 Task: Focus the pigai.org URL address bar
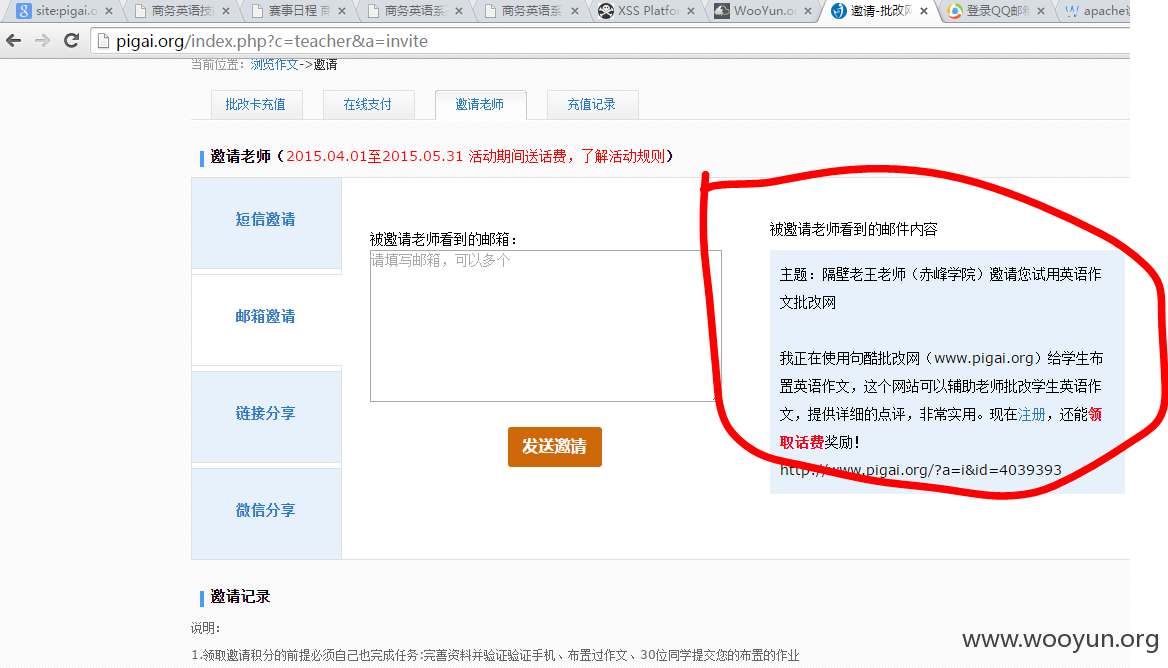click(611, 41)
